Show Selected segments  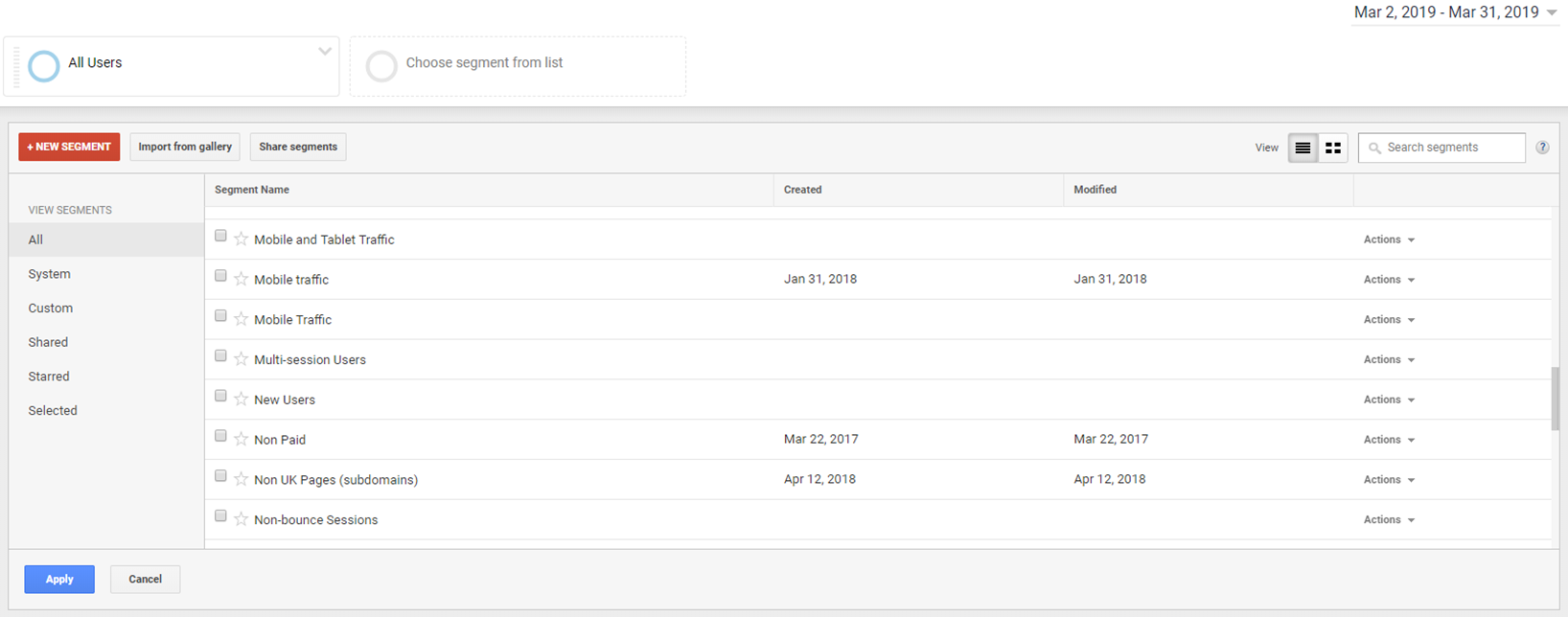(x=106, y=411)
